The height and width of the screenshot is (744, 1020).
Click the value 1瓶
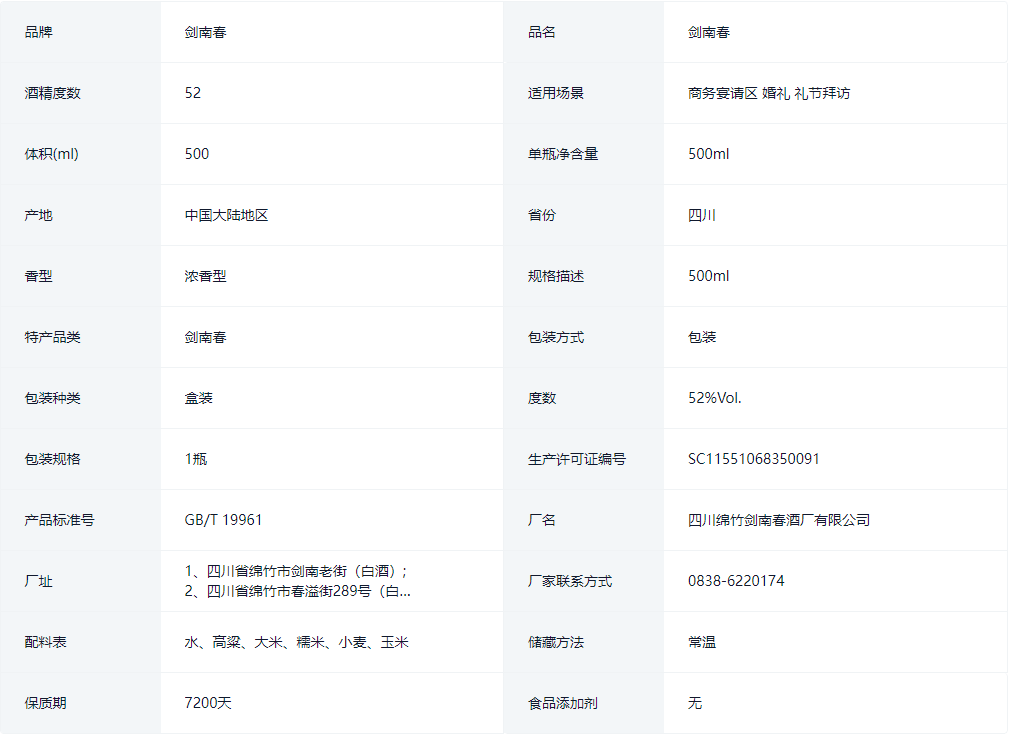[x=196, y=459]
